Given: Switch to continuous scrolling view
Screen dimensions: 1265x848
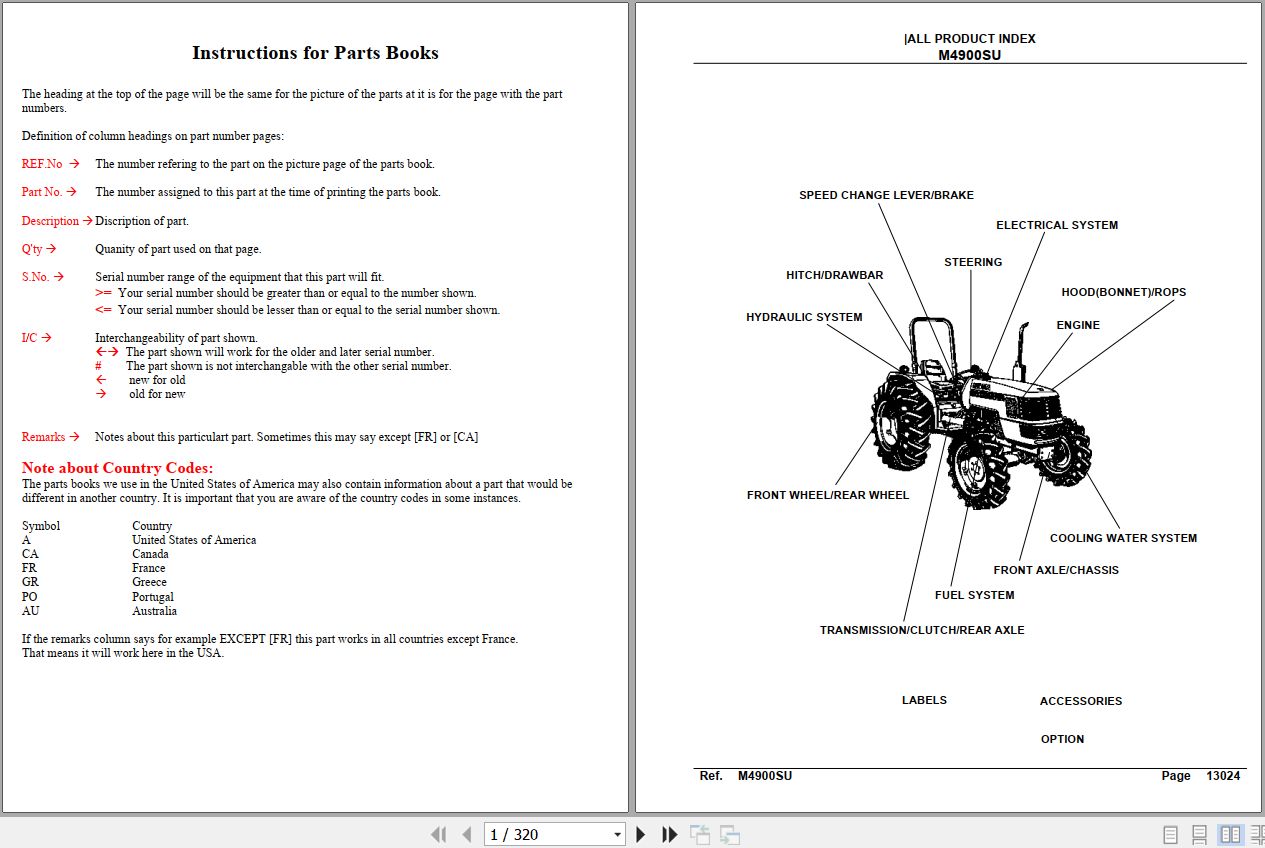Looking at the screenshot, I should coord(1200,834).
